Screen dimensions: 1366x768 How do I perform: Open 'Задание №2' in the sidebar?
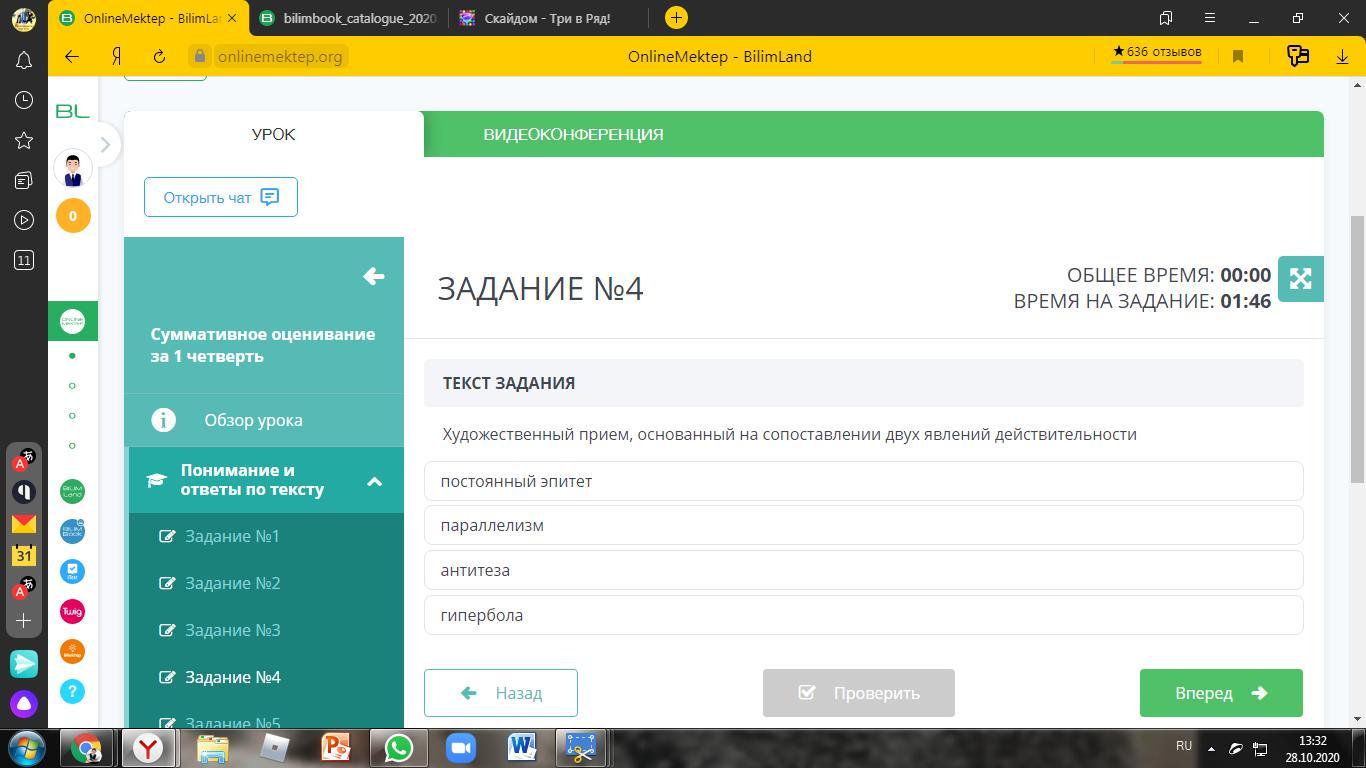(x=232, y=583)
